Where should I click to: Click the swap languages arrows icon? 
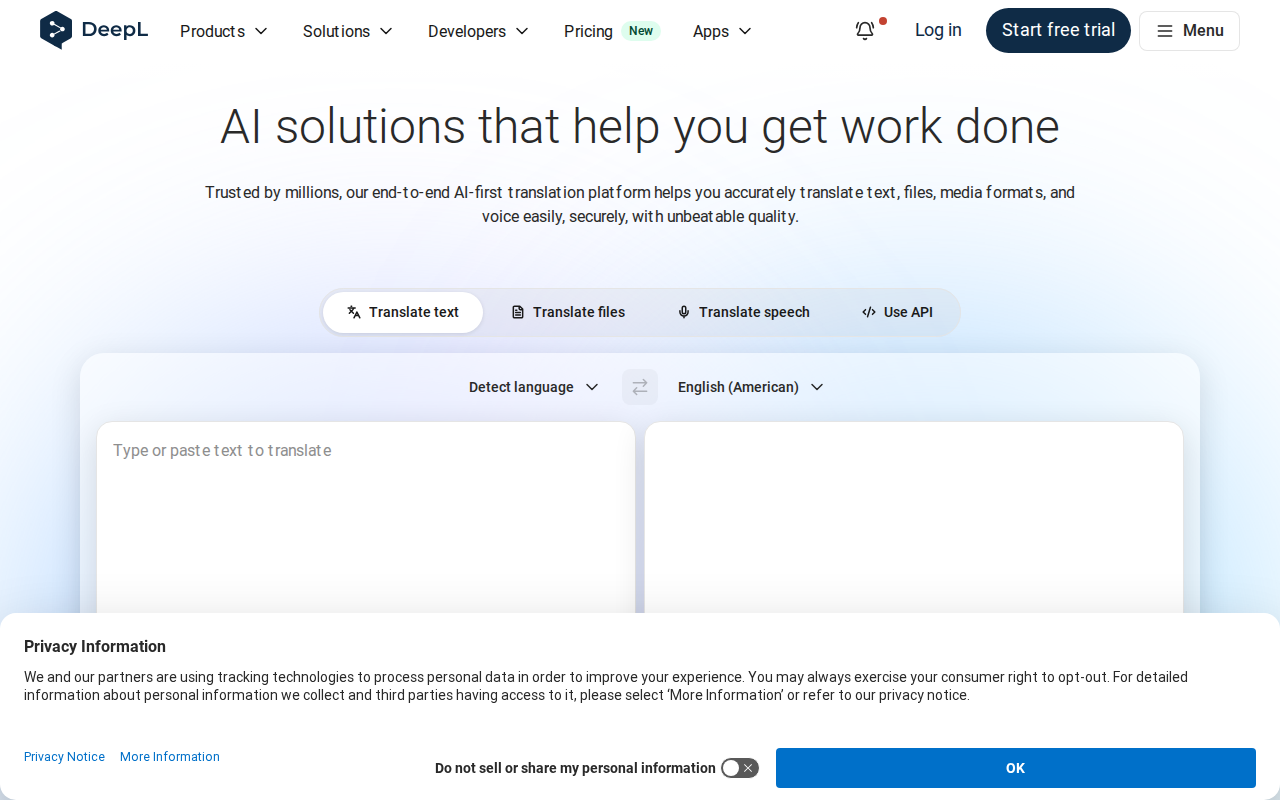pyautogui.click(x=640, y=387)
